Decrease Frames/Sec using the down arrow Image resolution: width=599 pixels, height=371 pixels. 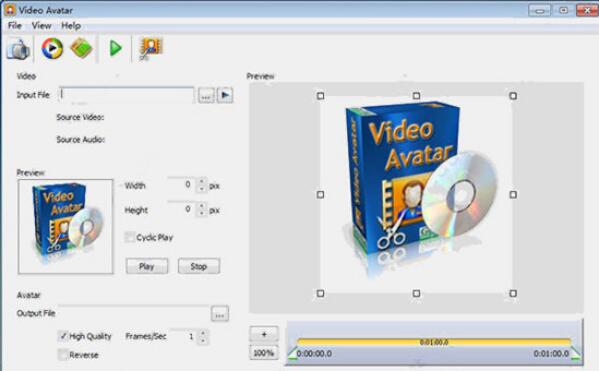click(x=203, y=340)
